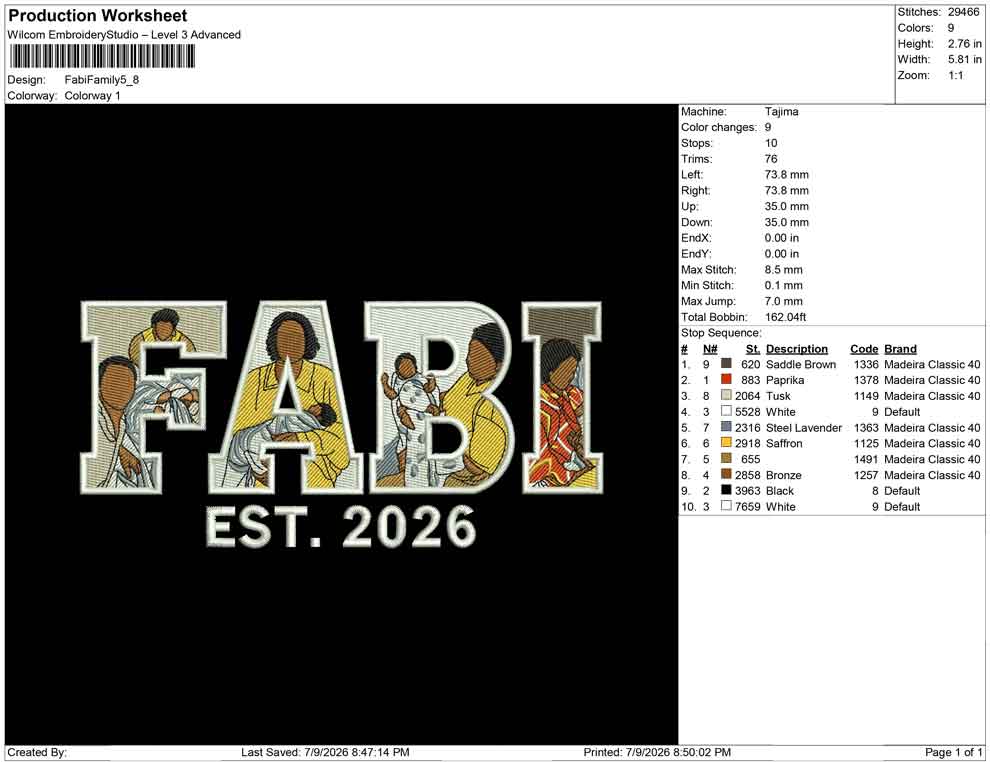Click the 'Saddle Brown' description text

(801, 364)
